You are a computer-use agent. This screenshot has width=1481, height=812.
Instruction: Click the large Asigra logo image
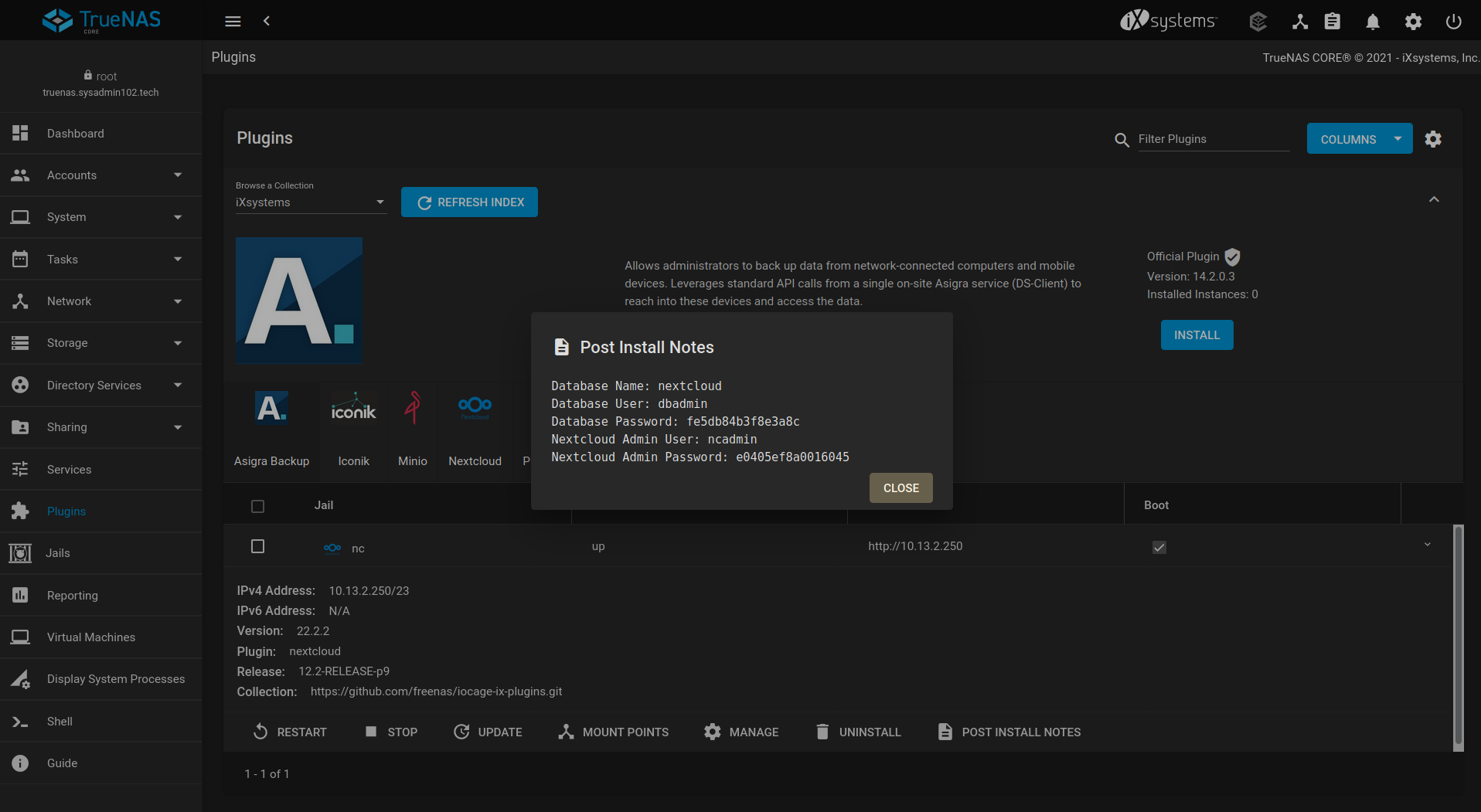299,301
